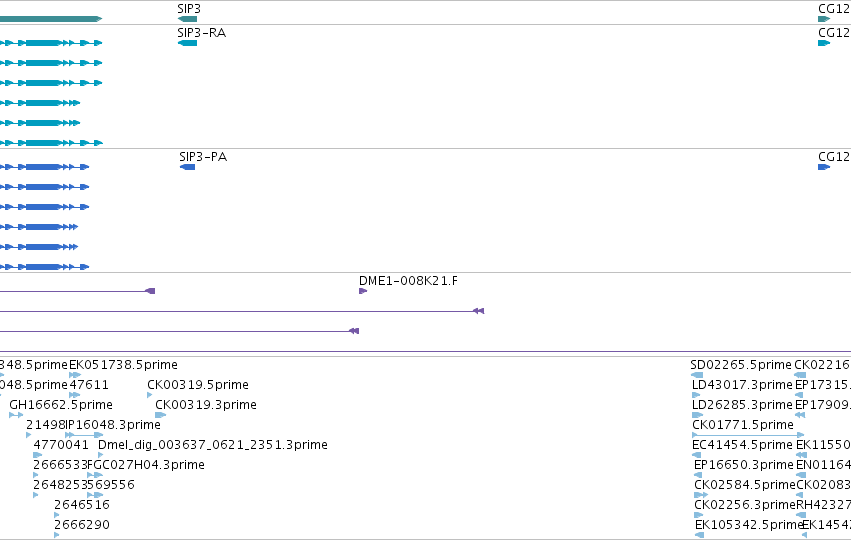Viewport: 851px width, 540px height.
Task: Click the SIP3-PA label
Action: pyautogui.click(x=203, y=157)
